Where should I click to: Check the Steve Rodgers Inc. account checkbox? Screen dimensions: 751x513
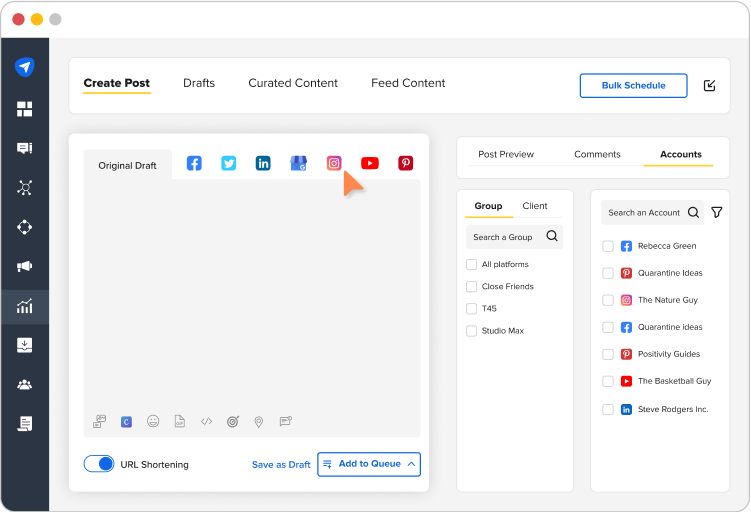pyautogui.click(x=608, y=410)
